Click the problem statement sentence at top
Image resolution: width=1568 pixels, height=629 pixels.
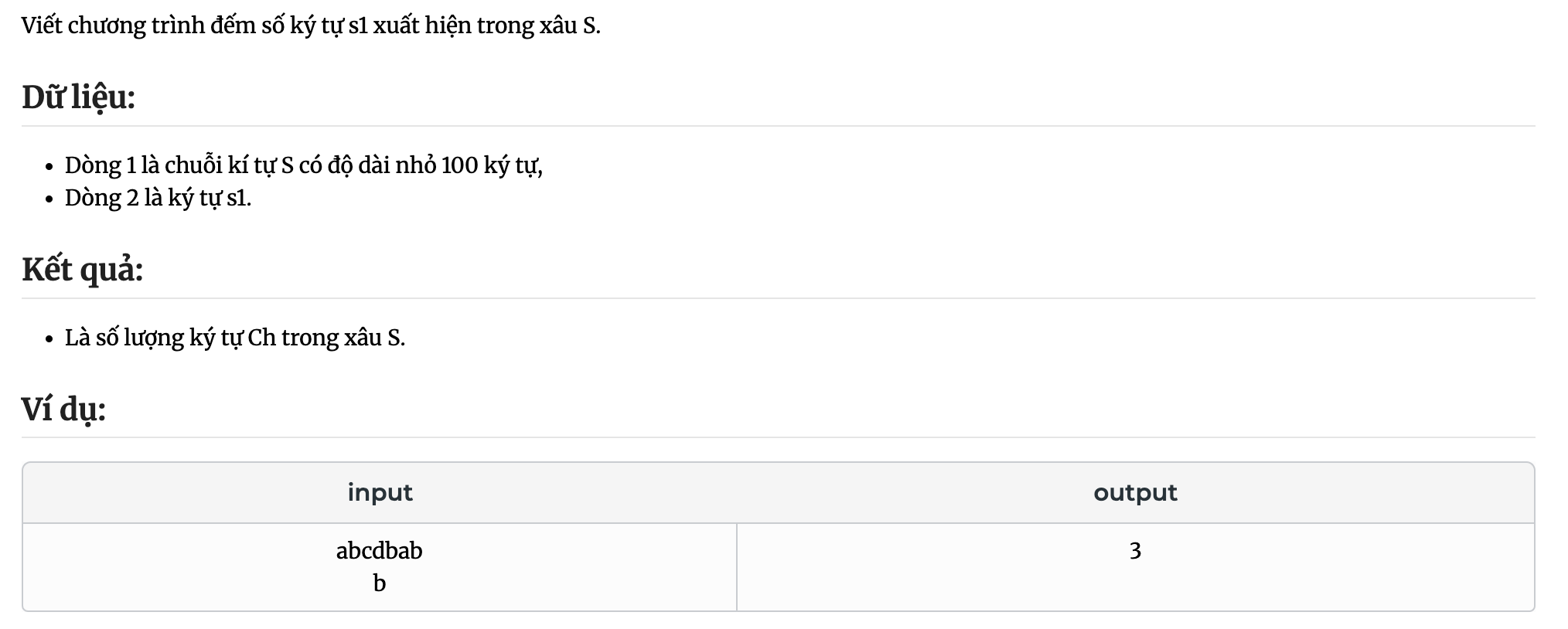click(311, 26)
